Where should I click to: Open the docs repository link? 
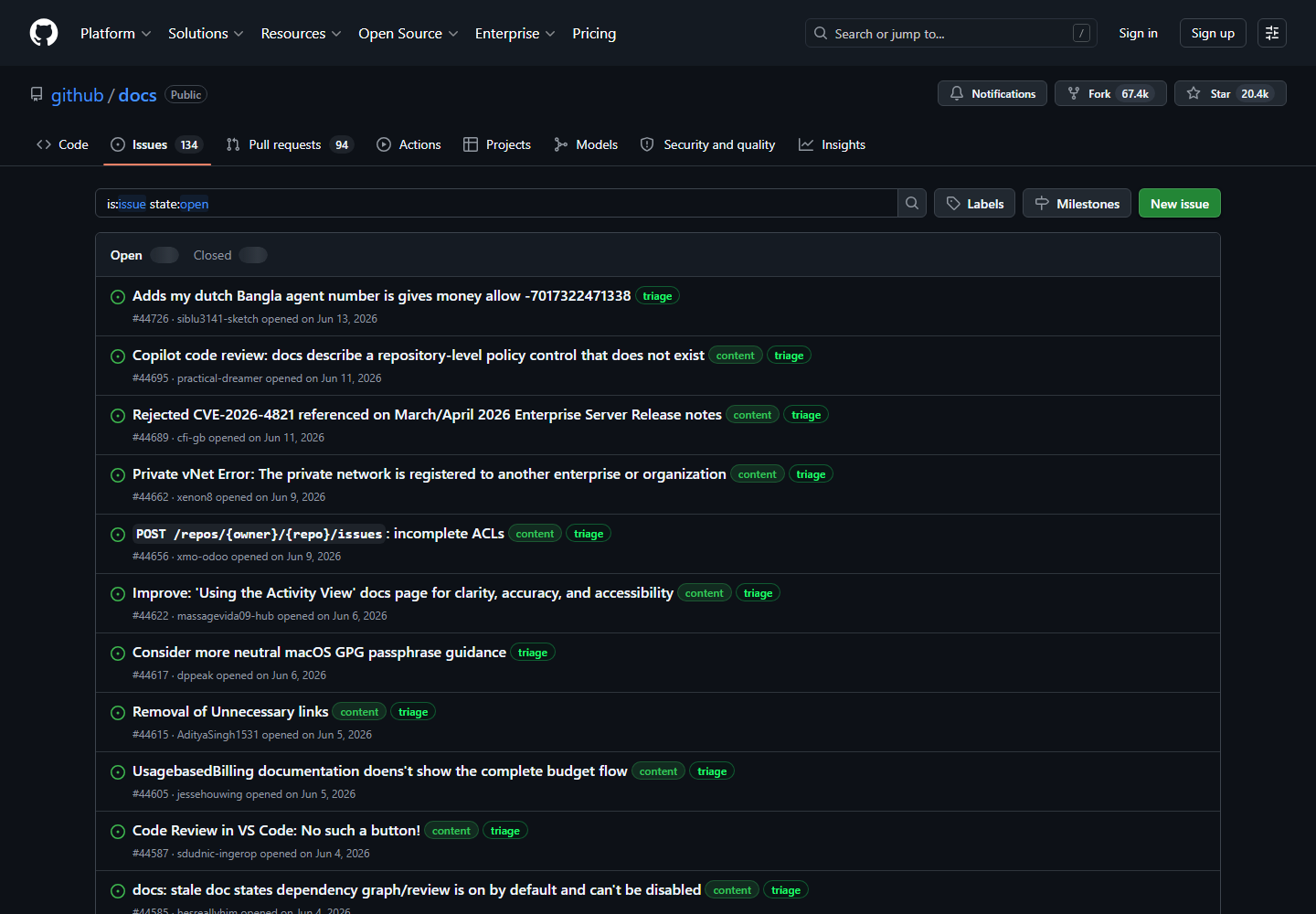tap(137, 95)
